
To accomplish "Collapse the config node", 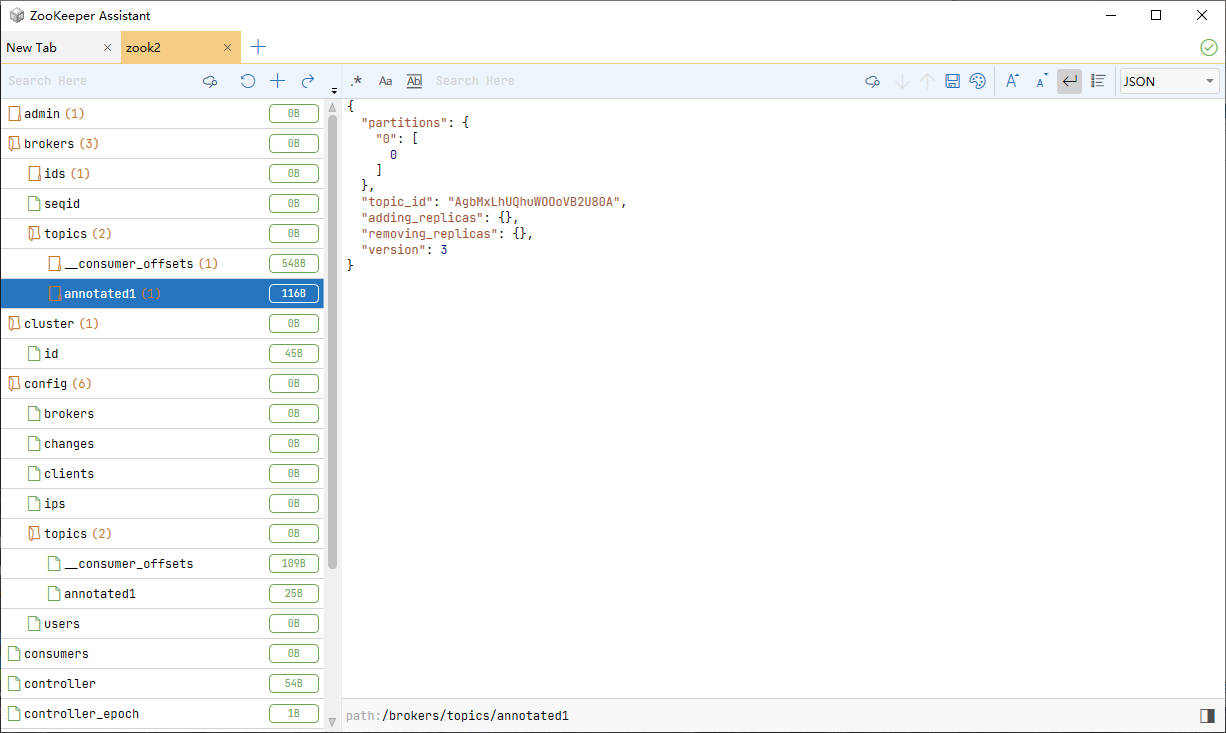I will (14, 384).
